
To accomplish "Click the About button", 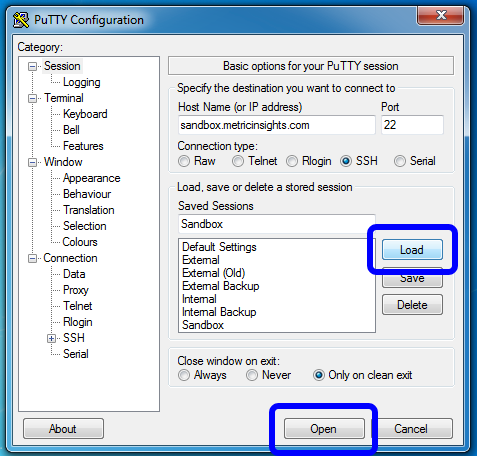I will click(x=63, y=429).
